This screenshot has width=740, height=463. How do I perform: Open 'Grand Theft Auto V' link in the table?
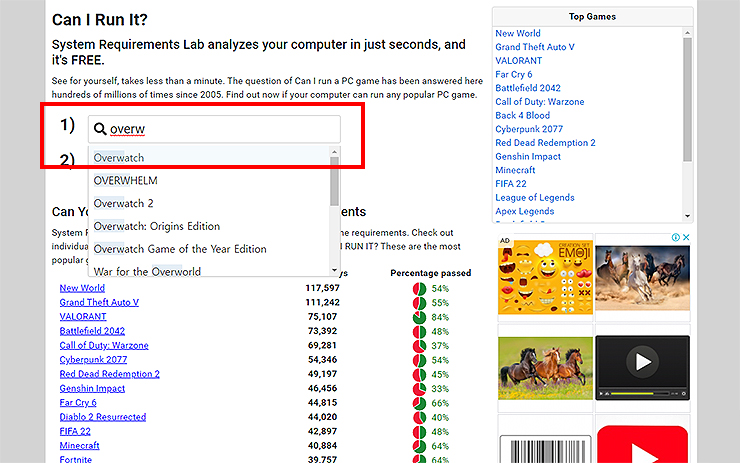click(99, 303)
